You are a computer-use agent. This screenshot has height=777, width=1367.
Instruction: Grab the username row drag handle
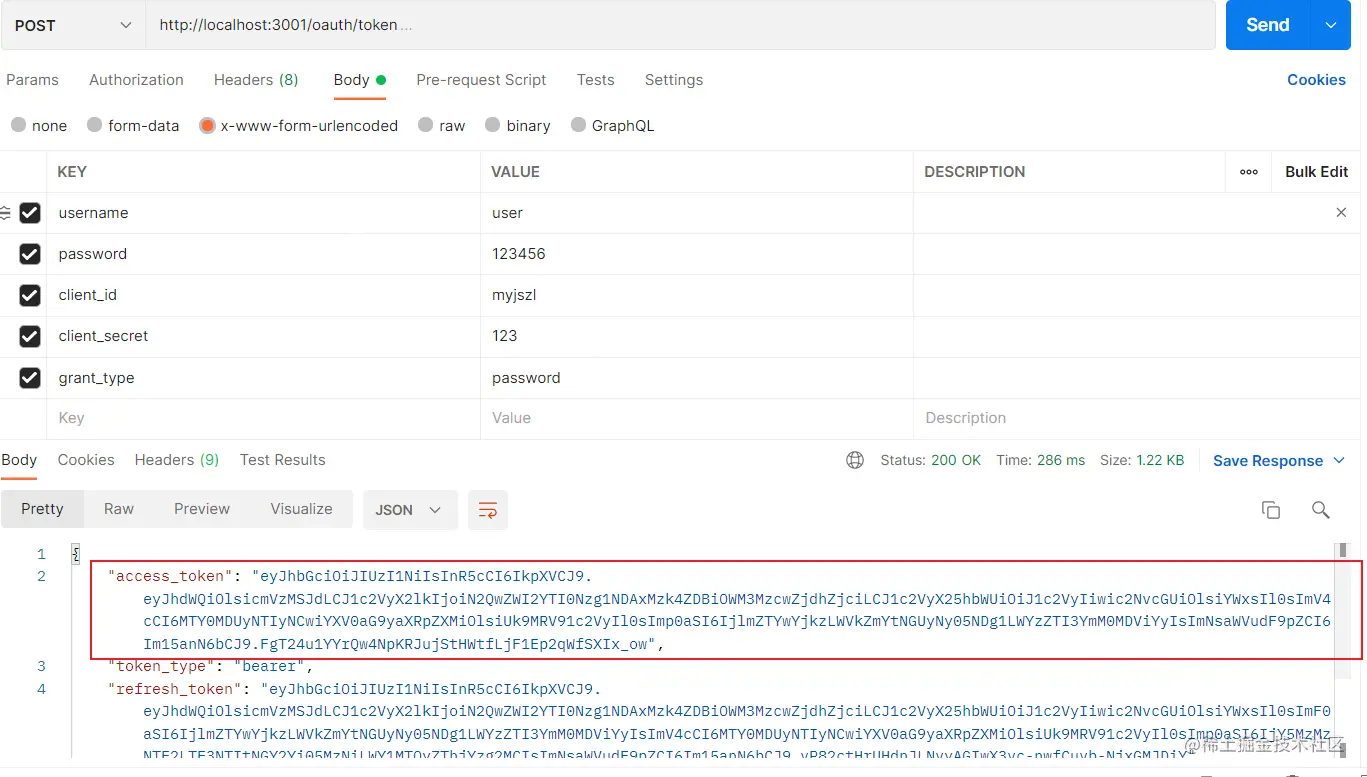click(x=5, y=213)
